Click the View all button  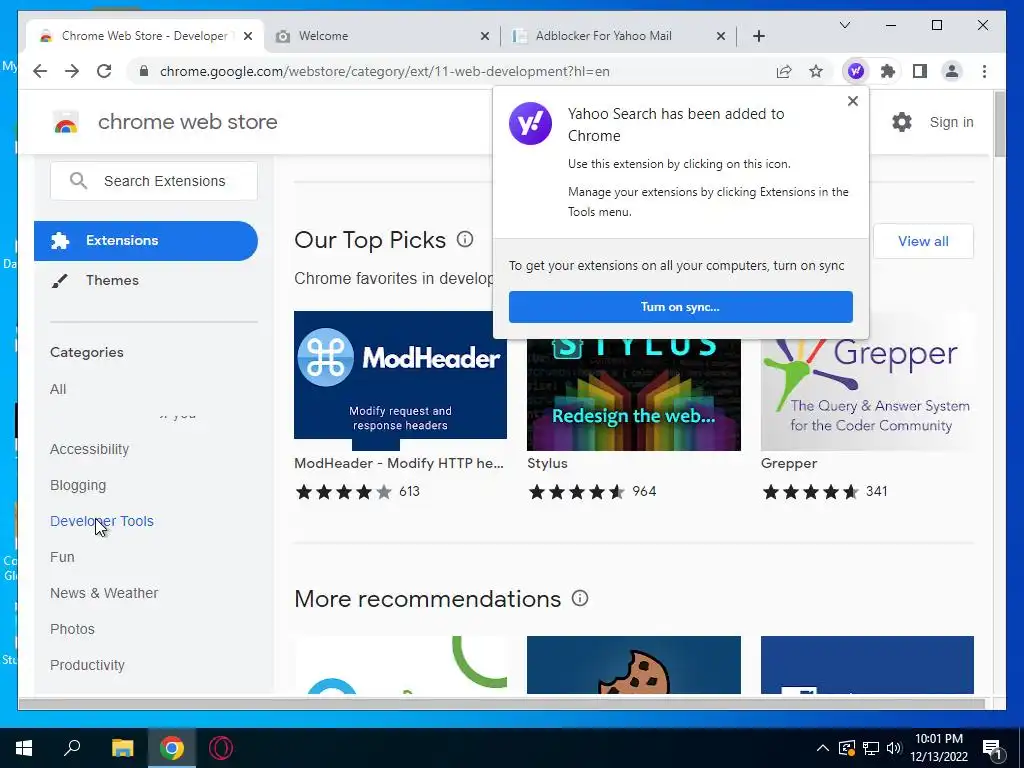tap(923, 241)
